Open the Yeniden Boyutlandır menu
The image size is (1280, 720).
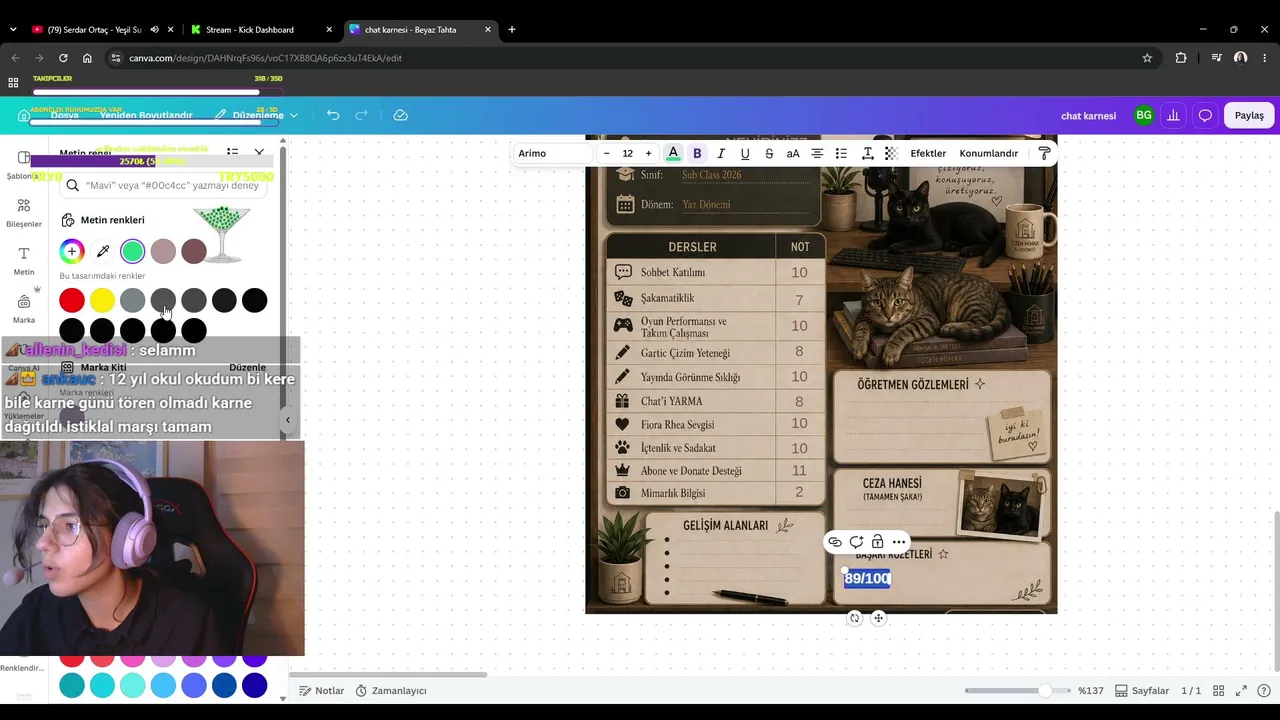tap(146, 115)
